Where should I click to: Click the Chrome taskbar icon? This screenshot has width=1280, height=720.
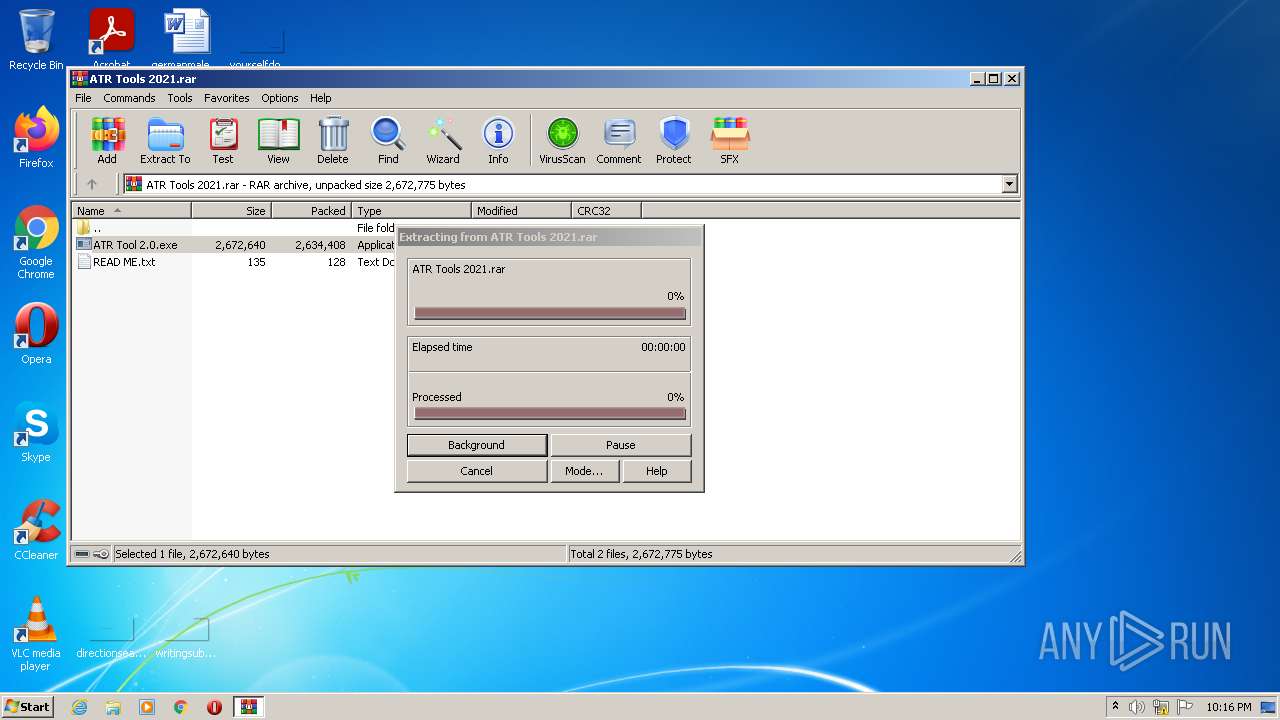click(x=181, y=707)
